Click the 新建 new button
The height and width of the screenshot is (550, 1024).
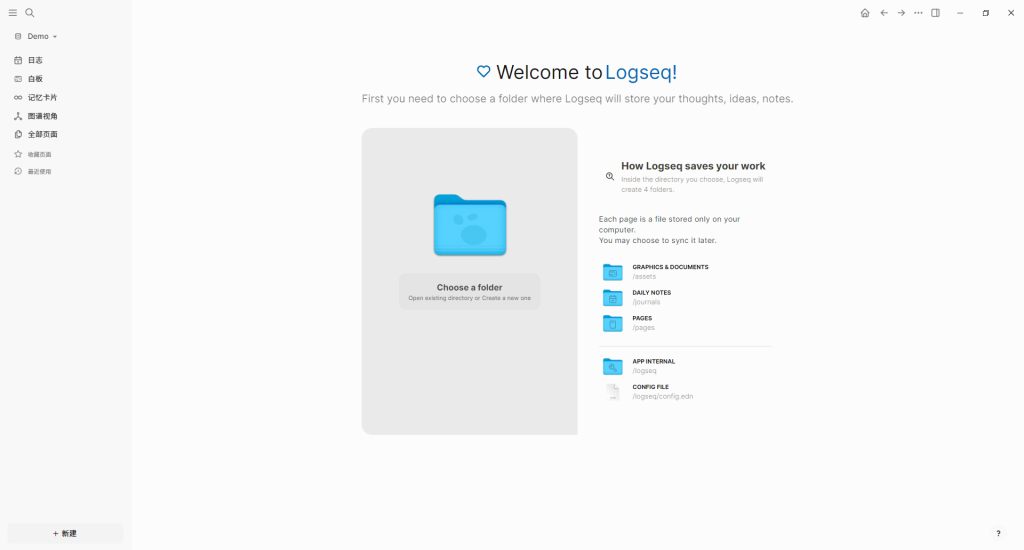click(x=65, y=534)
